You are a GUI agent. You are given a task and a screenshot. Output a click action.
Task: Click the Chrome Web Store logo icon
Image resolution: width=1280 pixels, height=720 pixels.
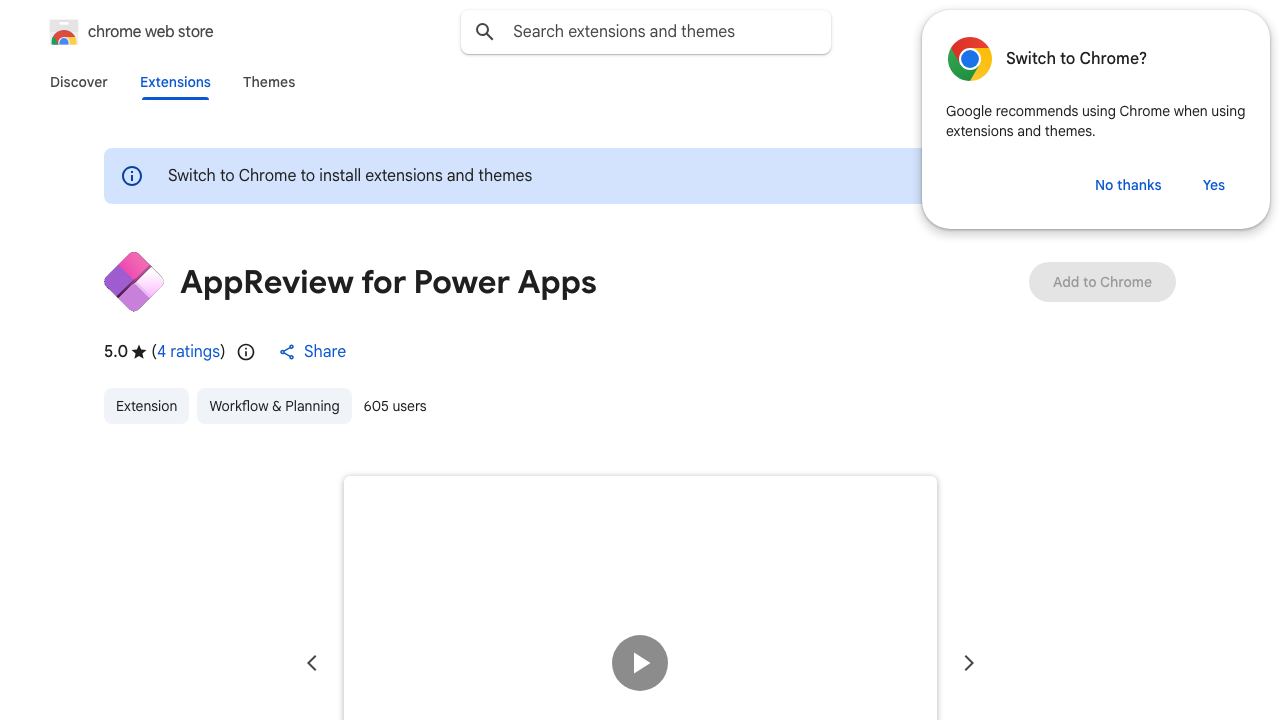point(64,32)
